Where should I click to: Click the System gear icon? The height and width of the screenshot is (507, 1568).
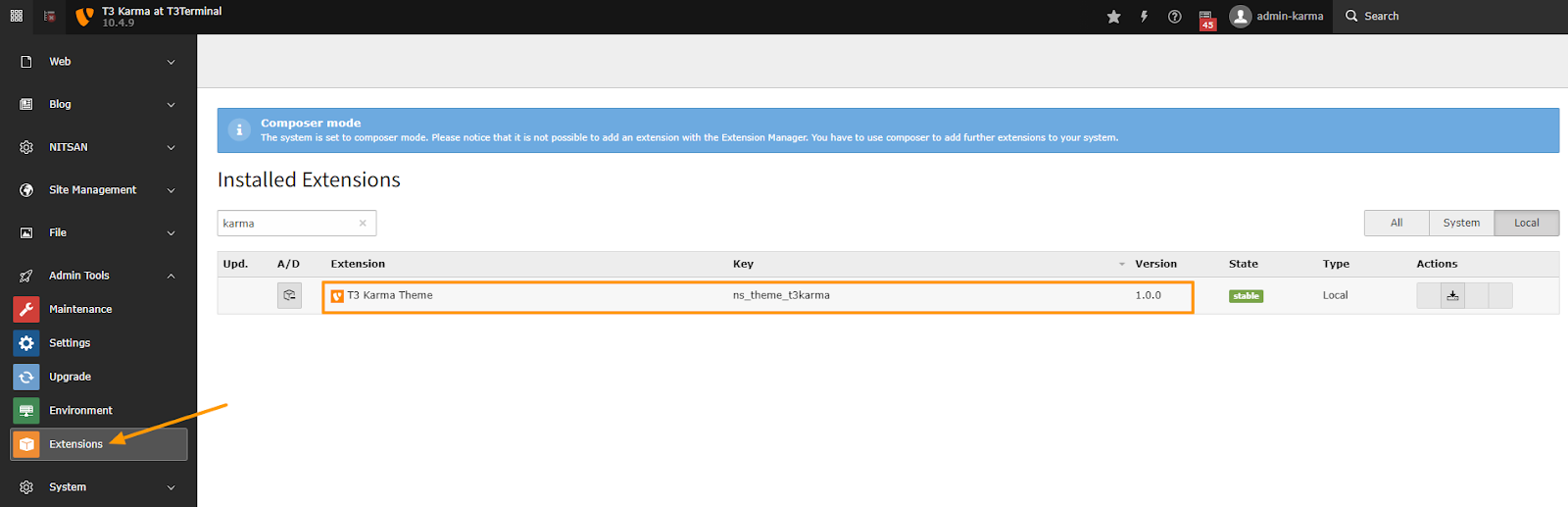[x=26, y=487]
